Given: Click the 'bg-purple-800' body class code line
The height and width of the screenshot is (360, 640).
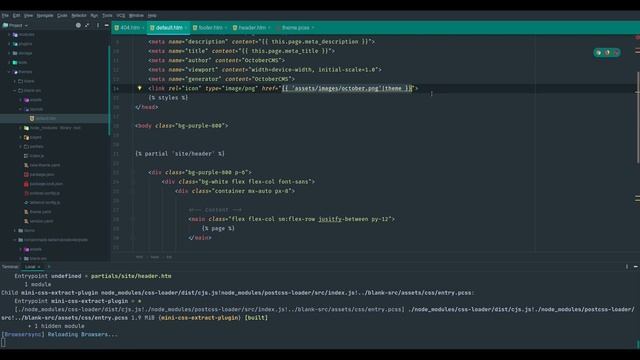Looking at the screenshot, I should pos(182,126).
